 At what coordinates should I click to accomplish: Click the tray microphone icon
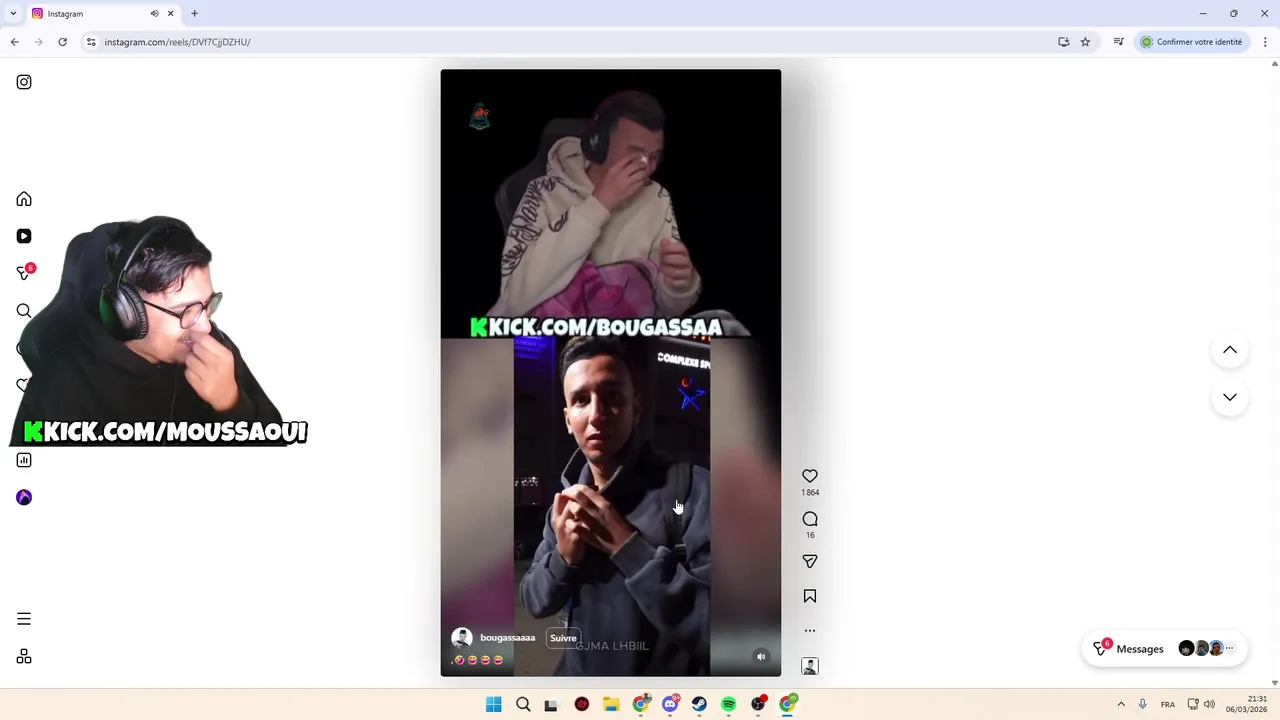(1142, 704)
